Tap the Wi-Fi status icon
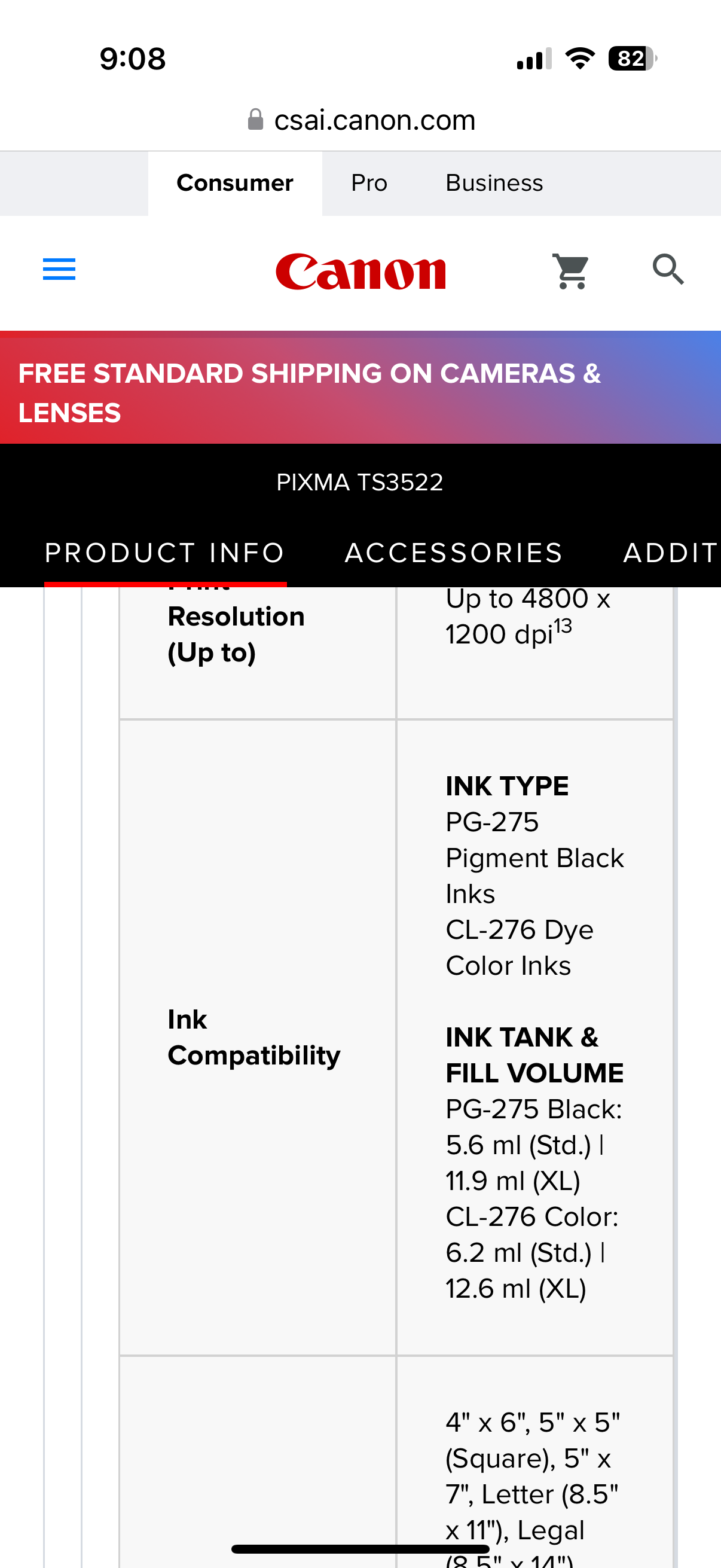Image resolution: width=721 pixels, height=1568 pixels. [581, 58]
